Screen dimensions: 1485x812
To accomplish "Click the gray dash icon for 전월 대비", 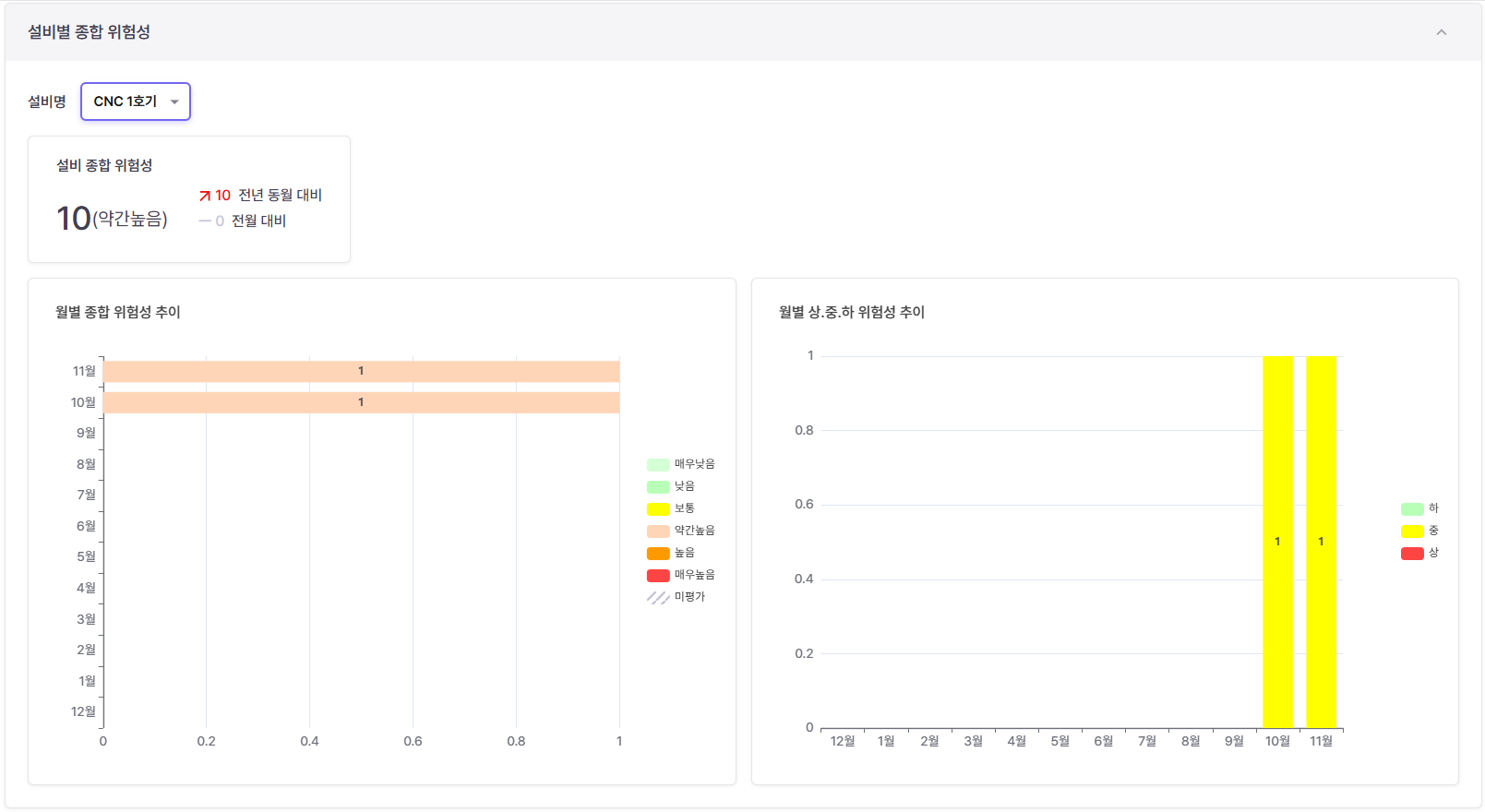I will [205, 221].
